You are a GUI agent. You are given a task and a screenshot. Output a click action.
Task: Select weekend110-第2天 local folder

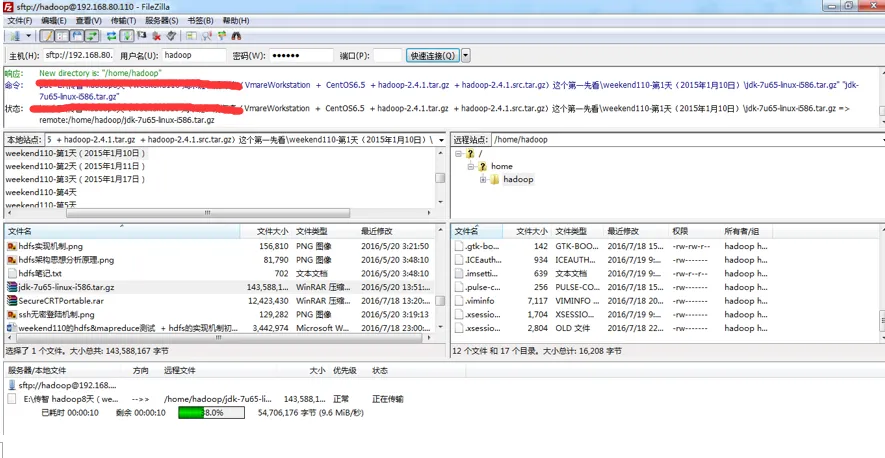(76, 166)
